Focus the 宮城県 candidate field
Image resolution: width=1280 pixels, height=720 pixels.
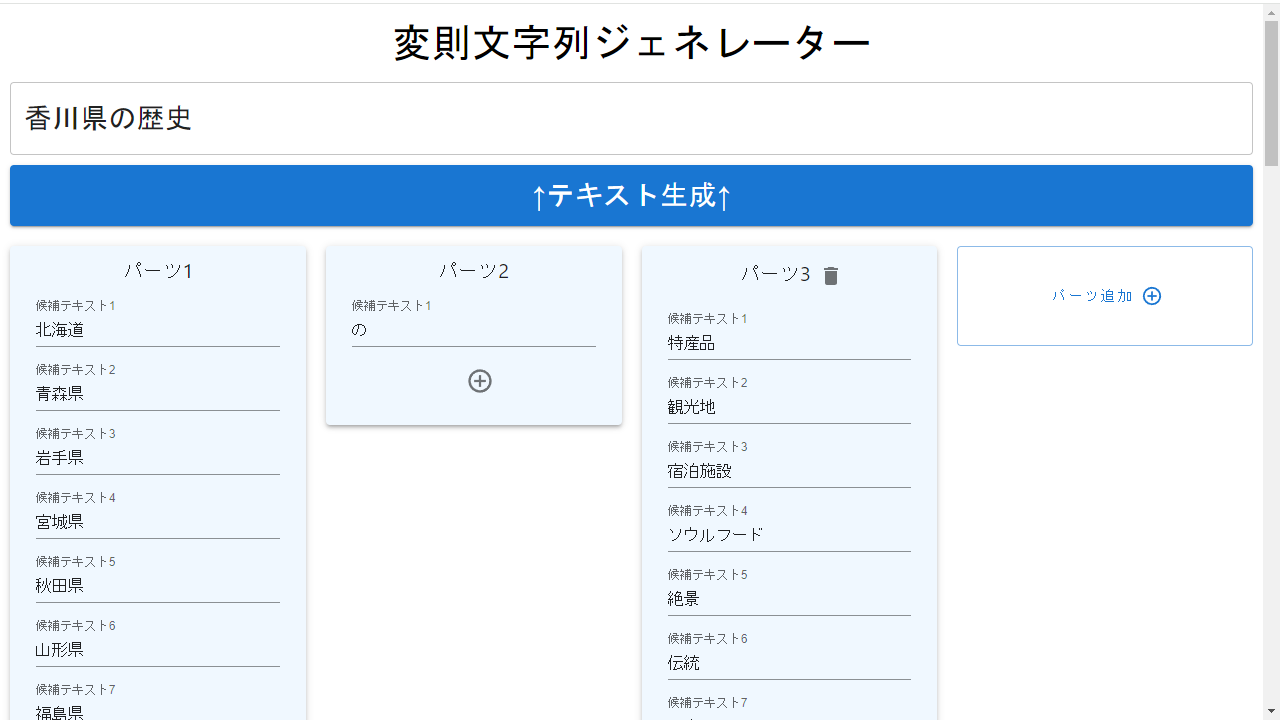point(157,522)
